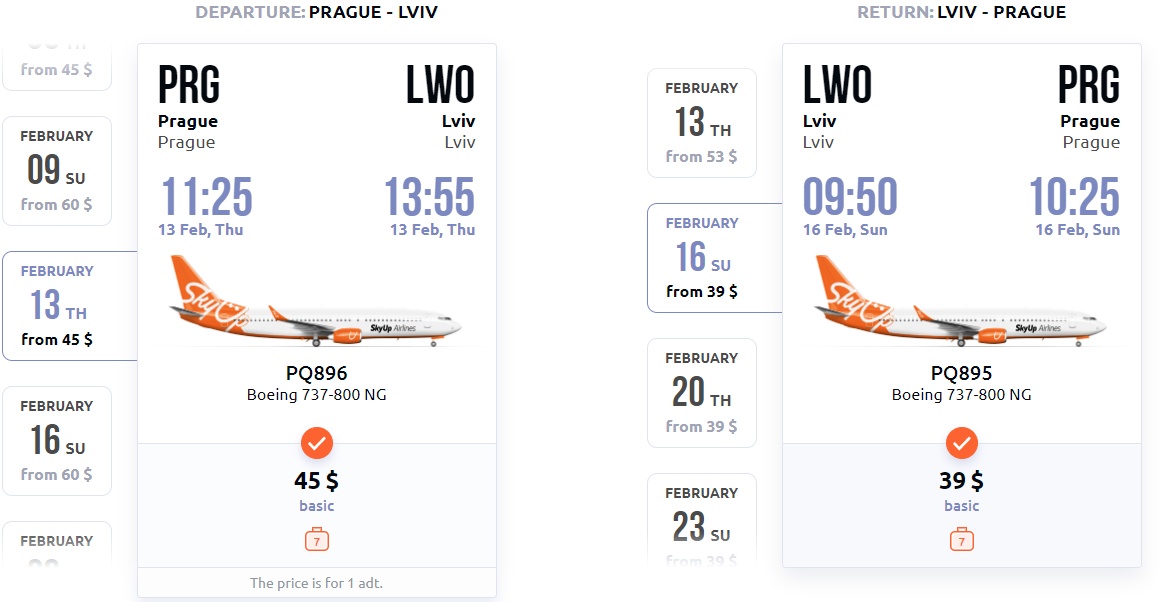This screenshot has width=1163, height=602.
Task: Click the SkyUp airplane image for flight PQ896
Action: pyautogui.click(x=314, y=301)
